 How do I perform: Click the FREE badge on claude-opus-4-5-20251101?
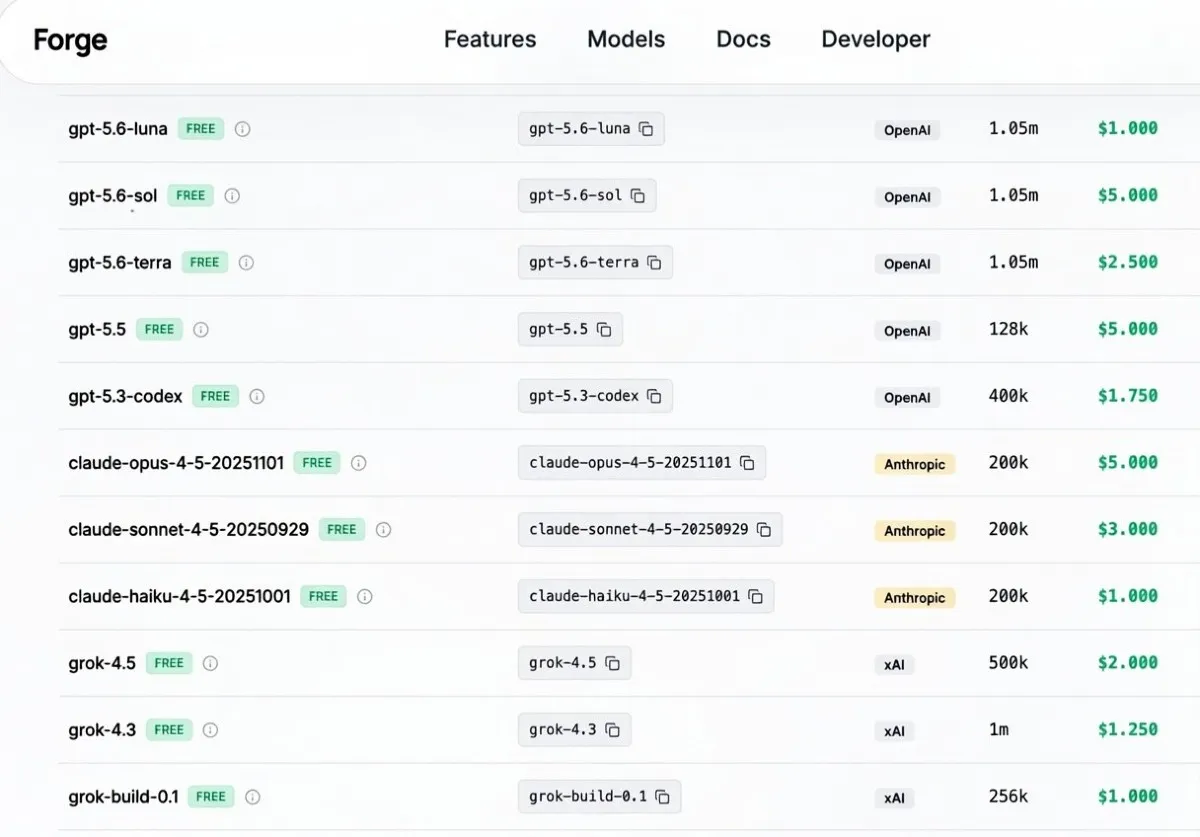coord(317,463)
